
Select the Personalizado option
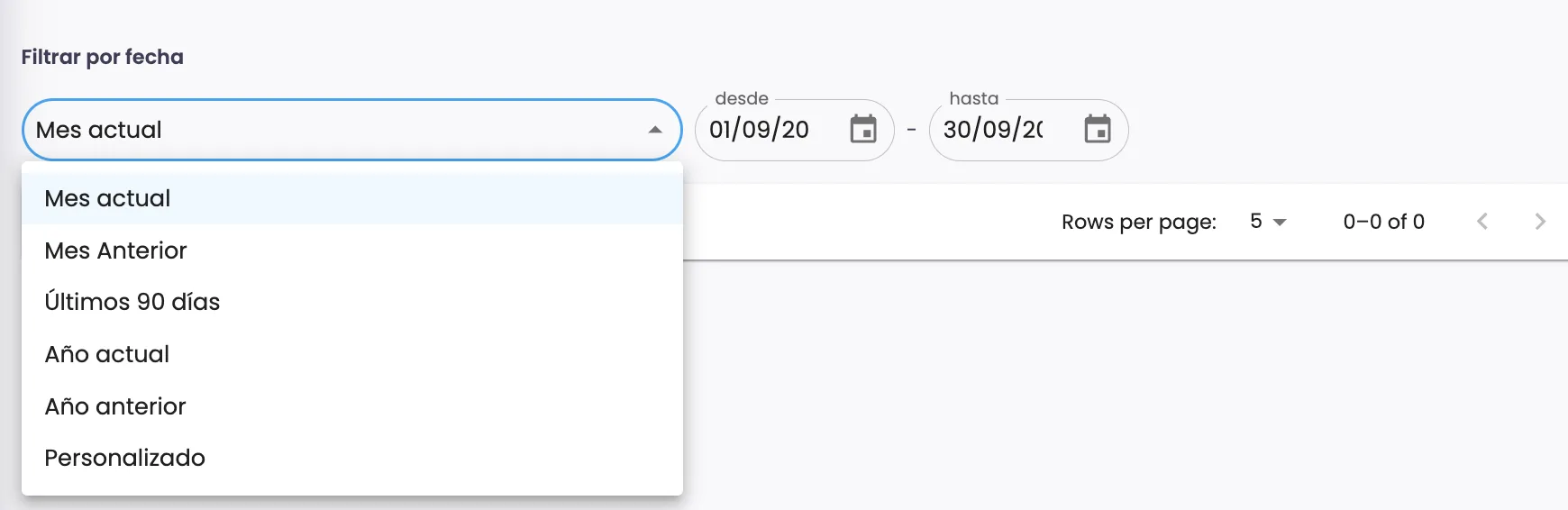pos(125,458)
